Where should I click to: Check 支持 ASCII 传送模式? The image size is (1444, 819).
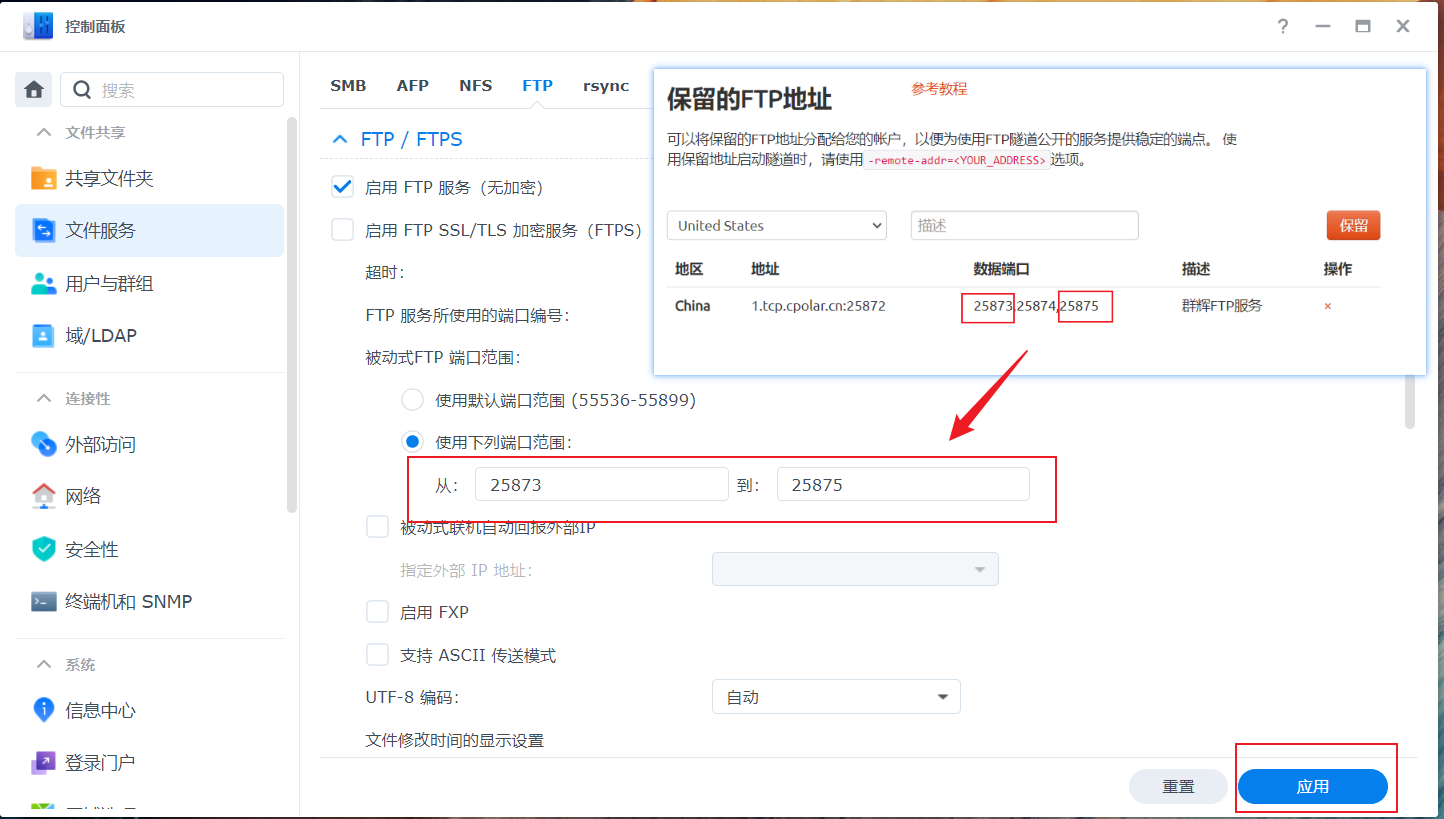coord(377,655)
